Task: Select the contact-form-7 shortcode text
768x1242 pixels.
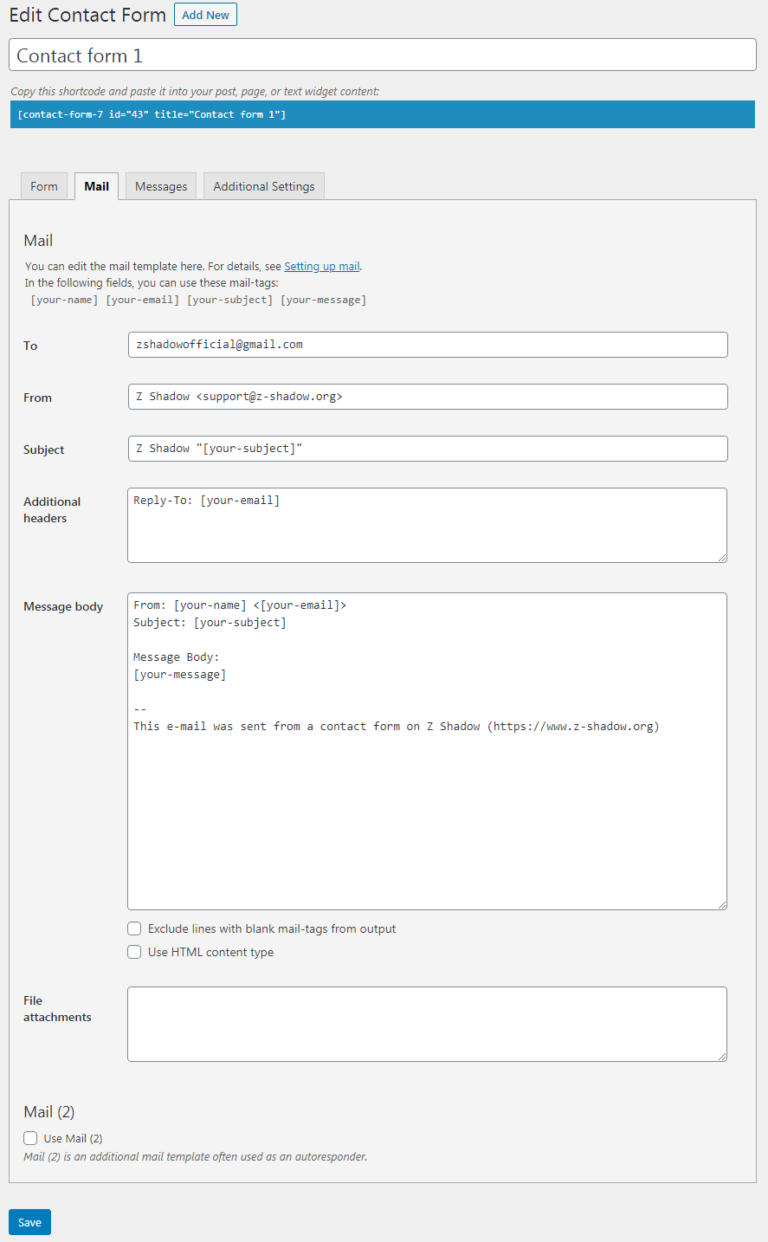Action: pyautogui.click(x=200, y=114)
